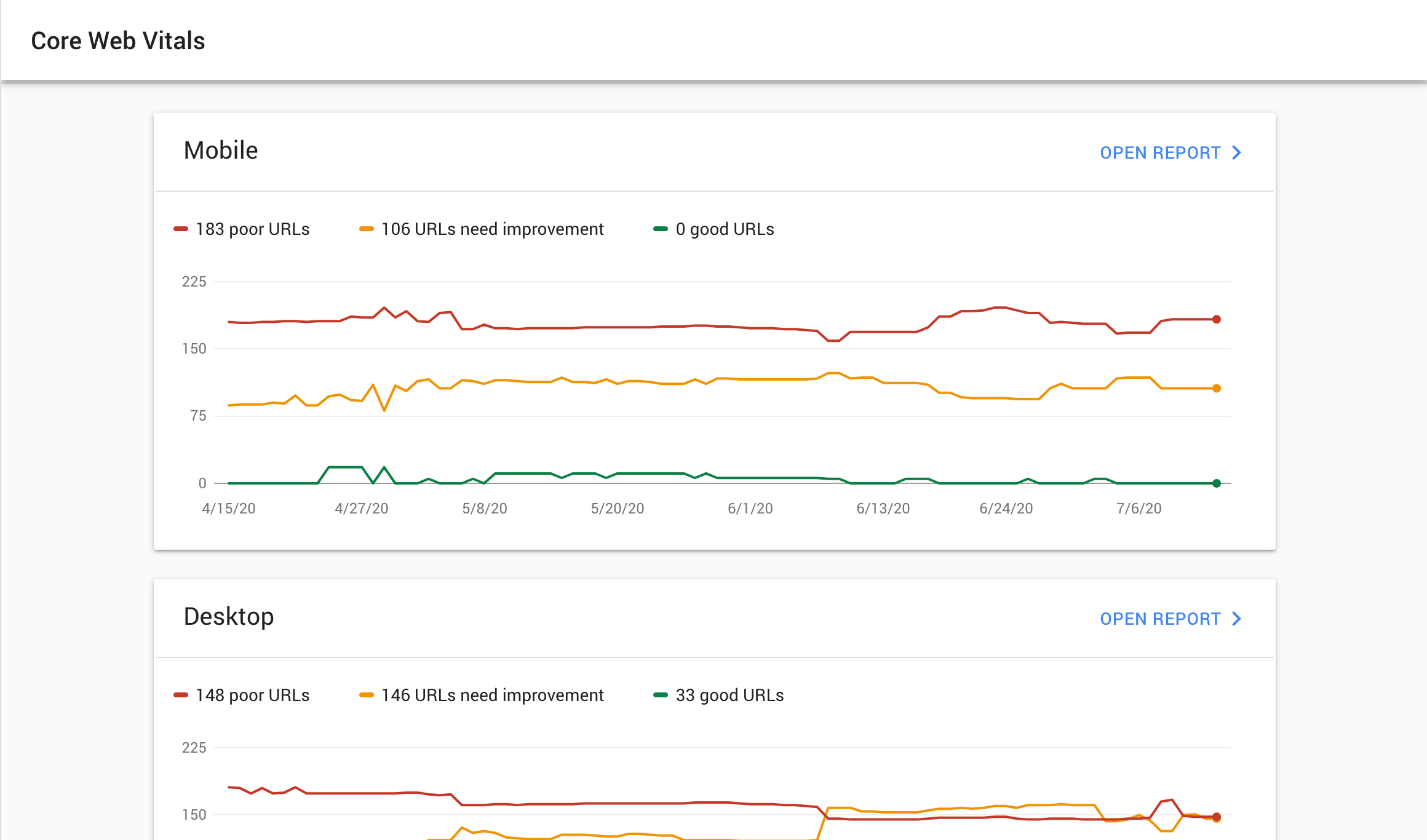Image resolution: width=1427 pixels, height=840 pixels.
Task: Click the 5/20/20 date label on Mobile chart
Action: [x=618, y=509]
